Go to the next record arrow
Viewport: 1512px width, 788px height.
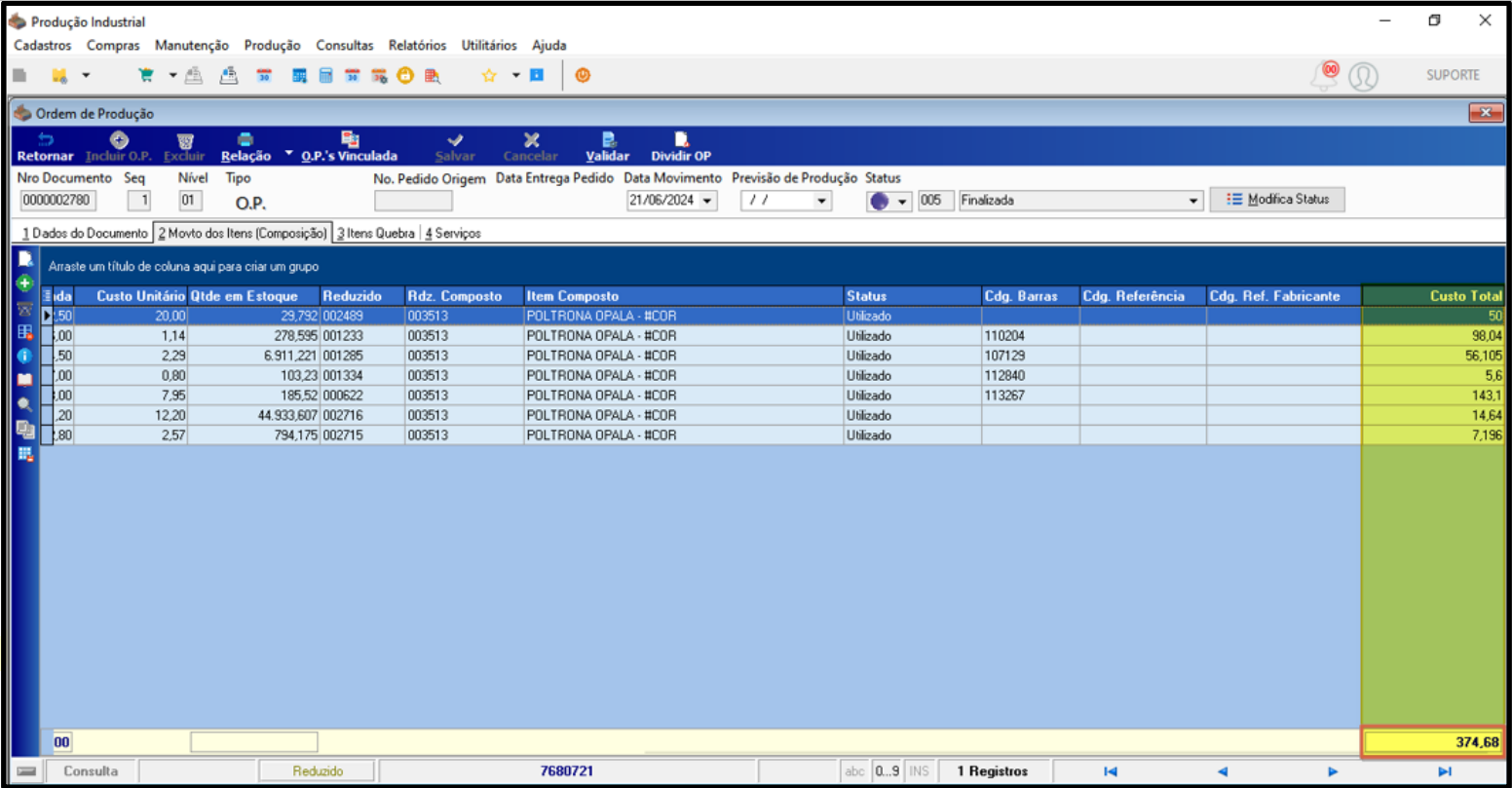(1333, 771)
